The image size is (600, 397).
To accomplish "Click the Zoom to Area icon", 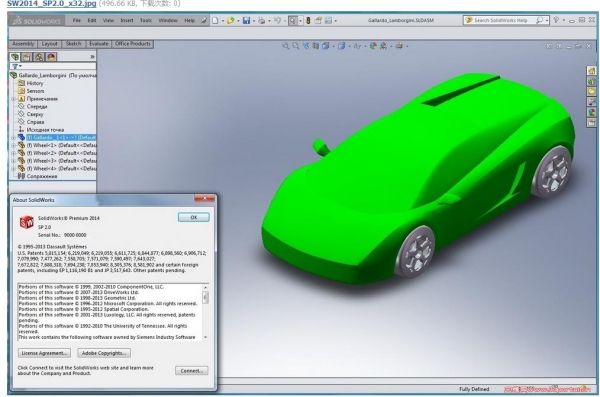I will 296,46.
